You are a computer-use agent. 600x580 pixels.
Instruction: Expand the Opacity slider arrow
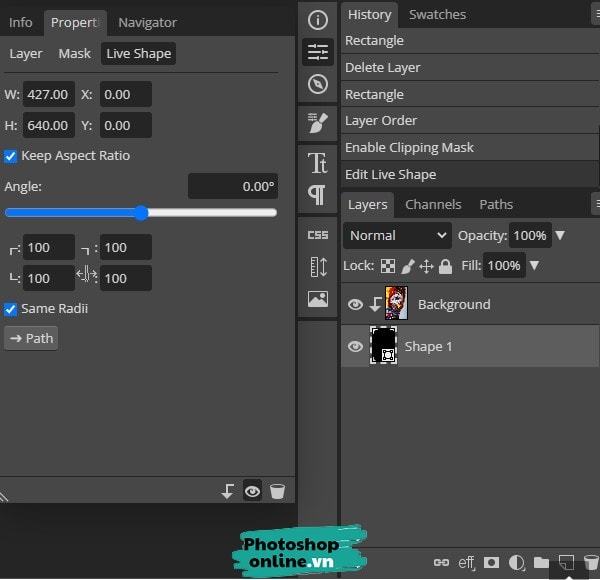tap(560, 236)
